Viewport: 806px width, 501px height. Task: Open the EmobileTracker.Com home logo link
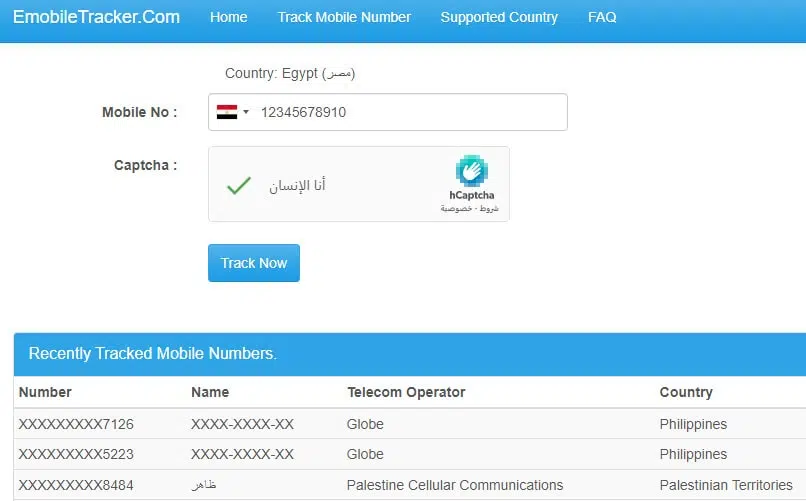click(96, 17)
